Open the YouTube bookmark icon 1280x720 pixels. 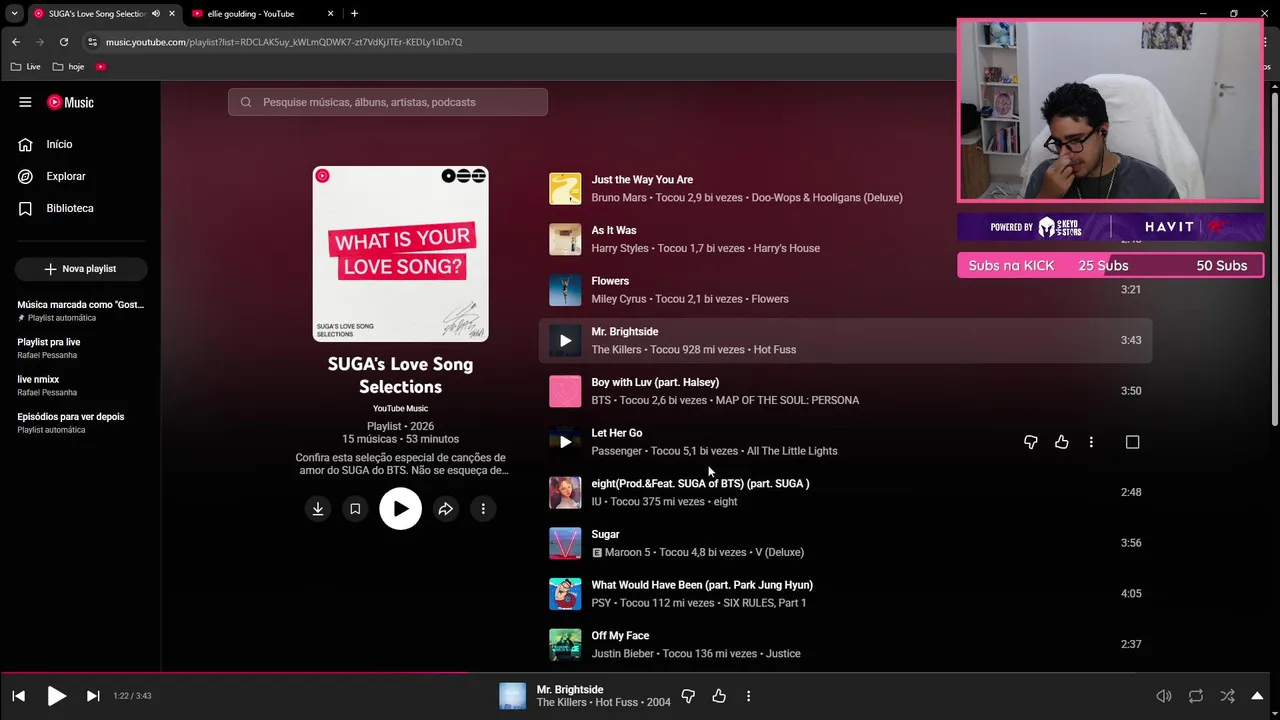(x=101, y=67)
